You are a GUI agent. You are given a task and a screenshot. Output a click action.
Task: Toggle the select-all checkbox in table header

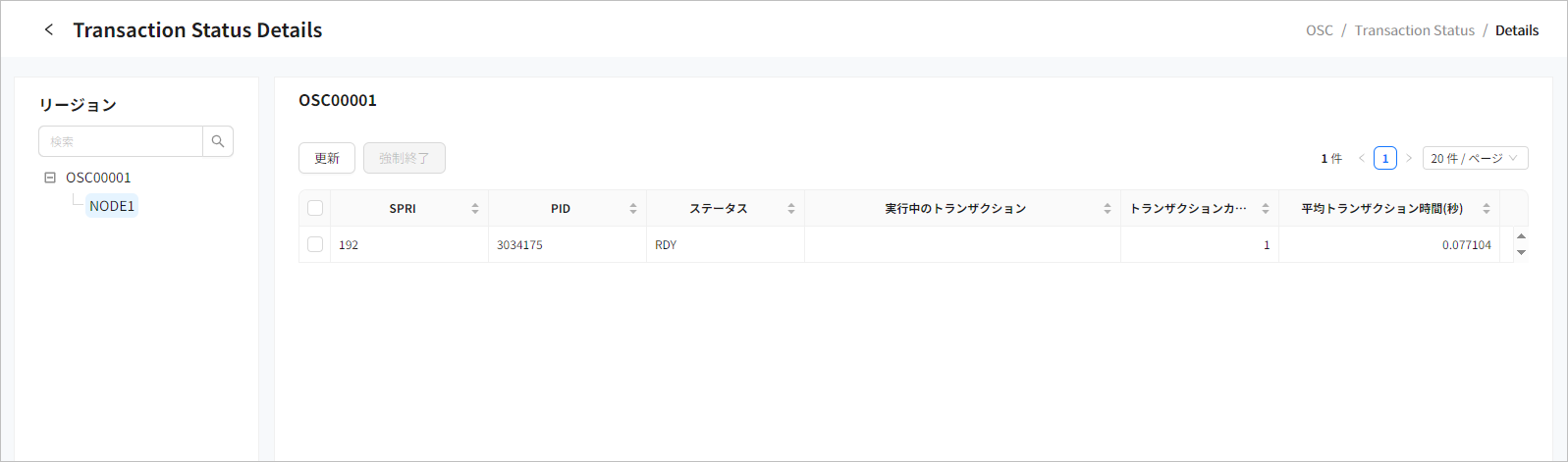tap(315, 208)
